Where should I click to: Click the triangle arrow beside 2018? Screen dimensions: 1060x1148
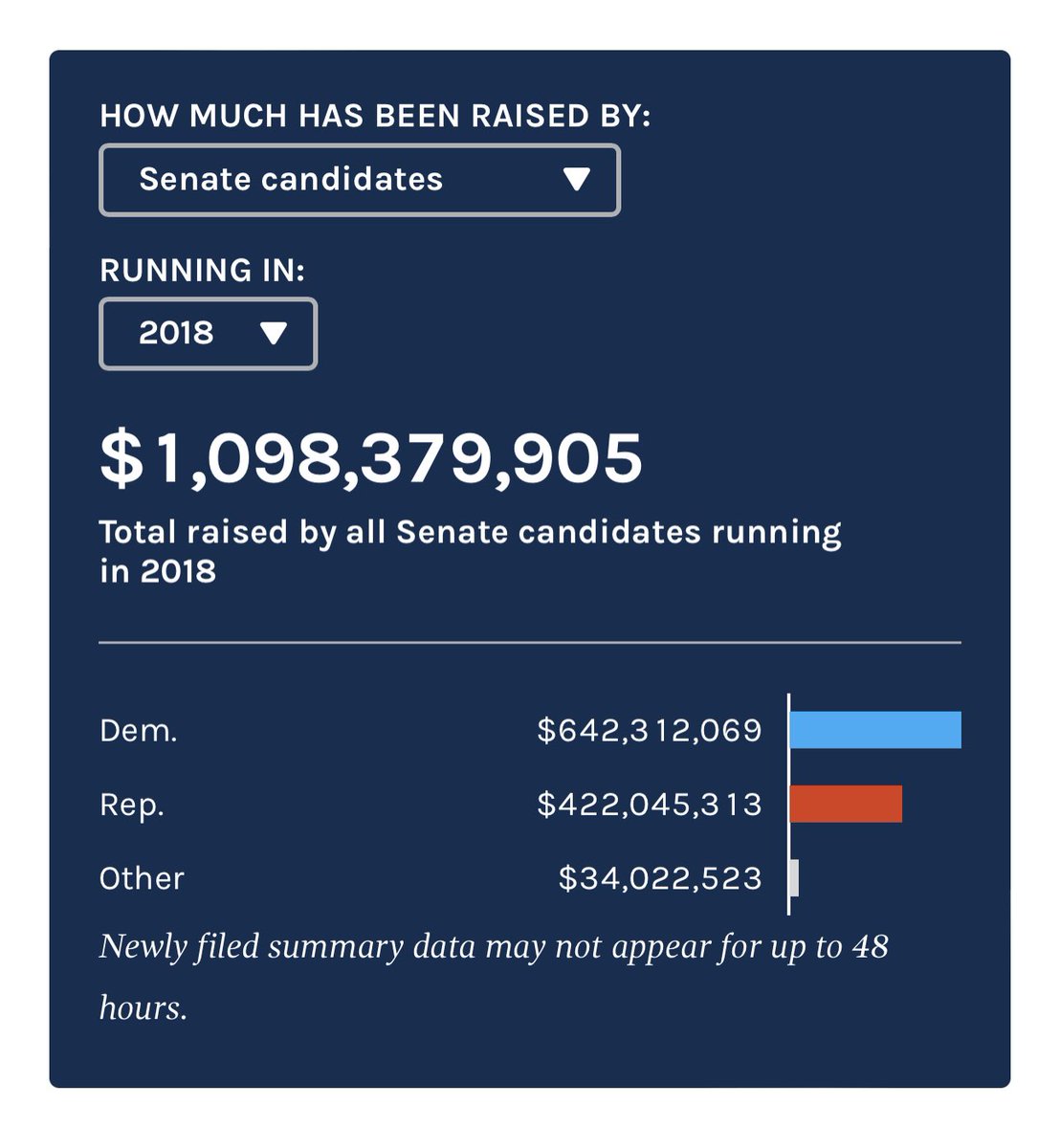(x=274, y=334)
